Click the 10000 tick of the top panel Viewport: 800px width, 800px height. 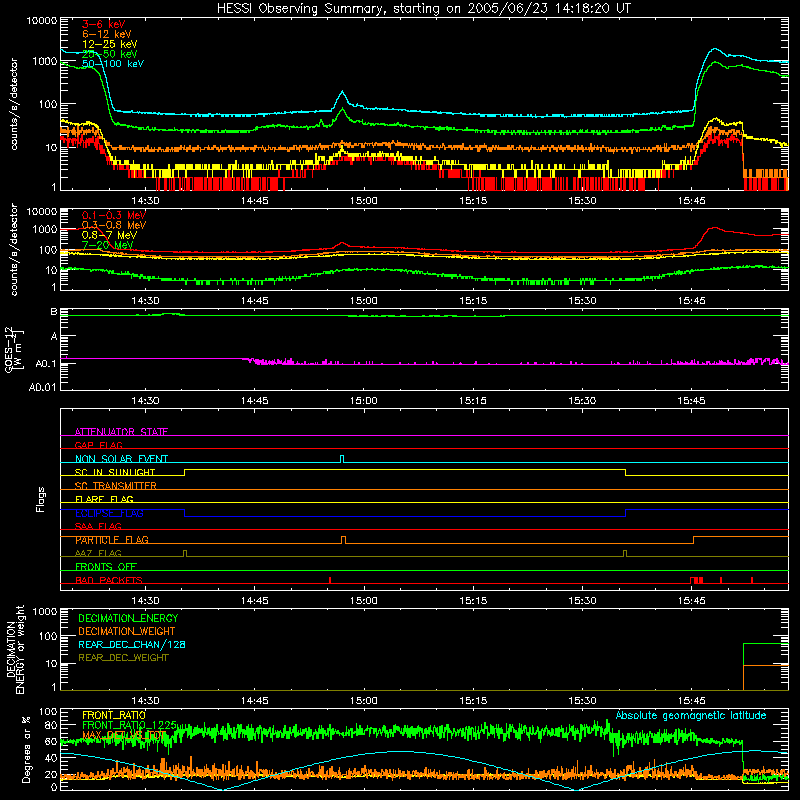(42, 21)
